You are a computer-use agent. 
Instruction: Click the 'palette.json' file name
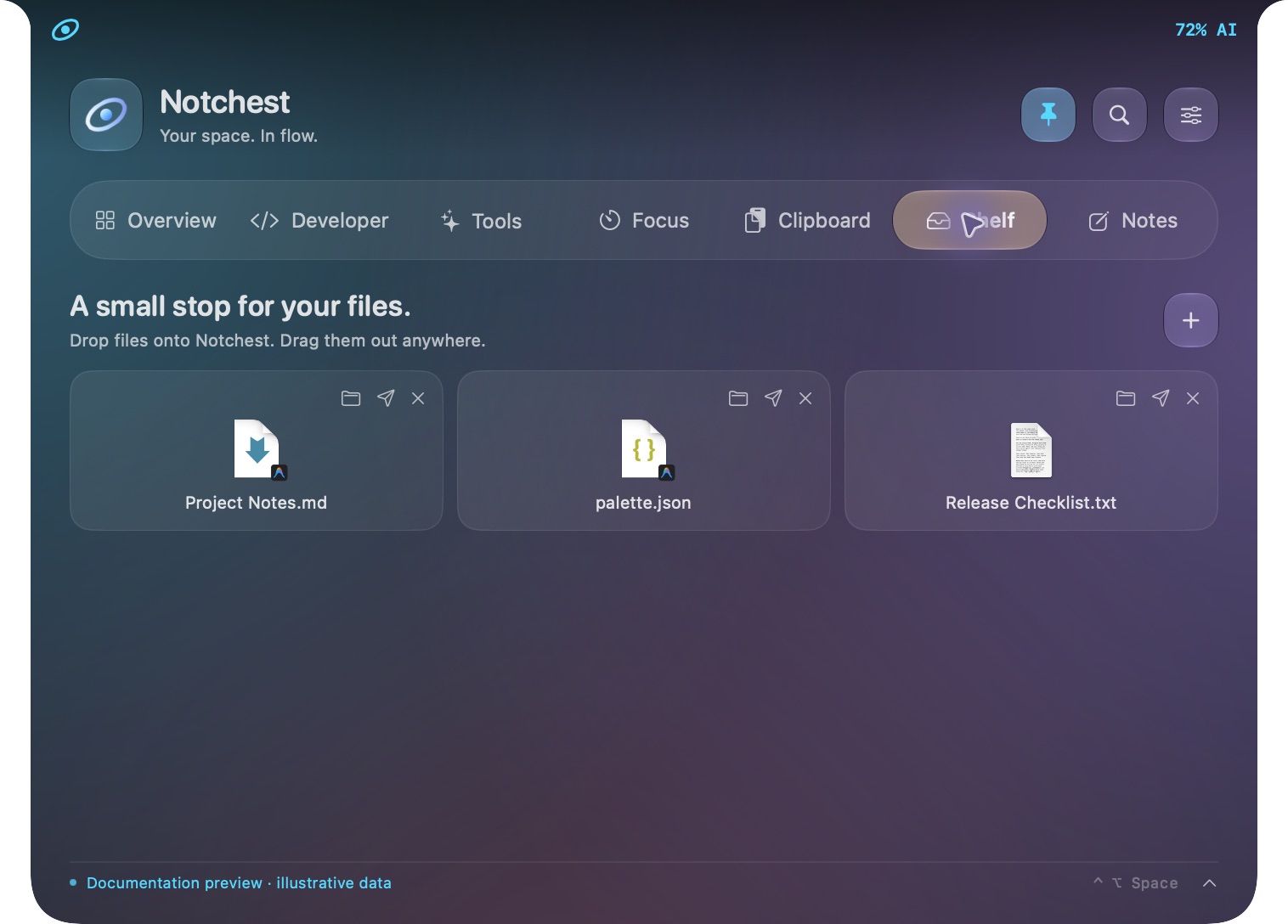pos(643,503)
